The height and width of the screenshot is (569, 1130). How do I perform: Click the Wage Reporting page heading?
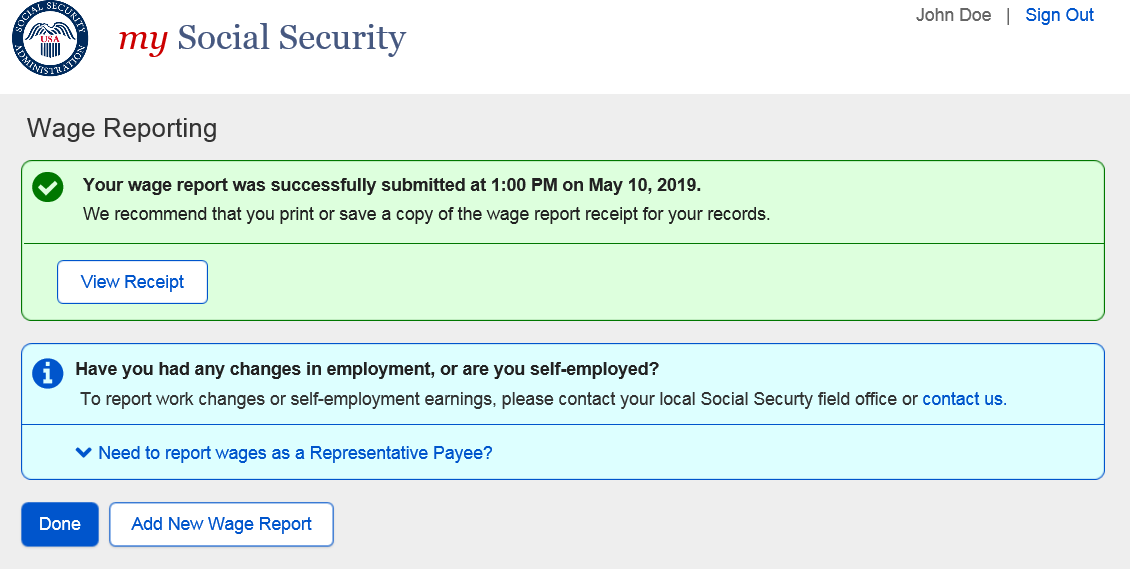122,128
